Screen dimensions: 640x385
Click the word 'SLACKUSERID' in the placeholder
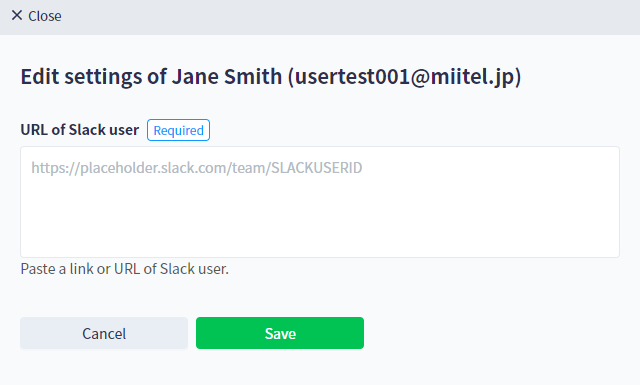[317, 168]
